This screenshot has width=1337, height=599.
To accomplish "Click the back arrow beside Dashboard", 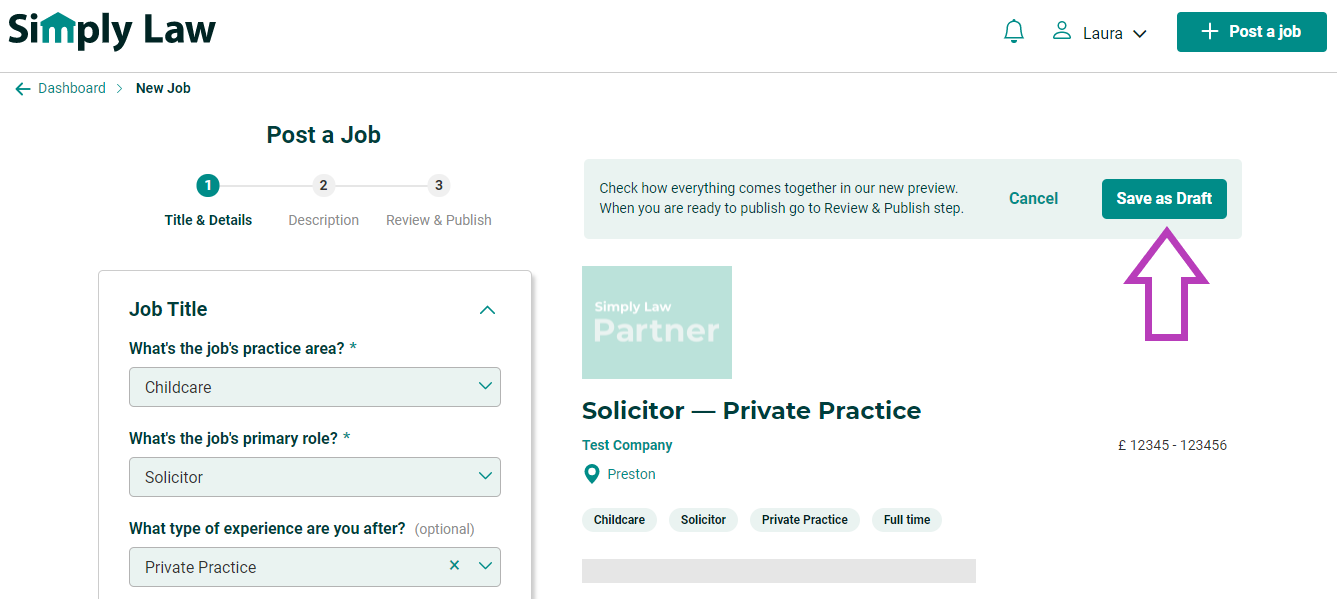I will pyautogui.click(x=23, y=89).
